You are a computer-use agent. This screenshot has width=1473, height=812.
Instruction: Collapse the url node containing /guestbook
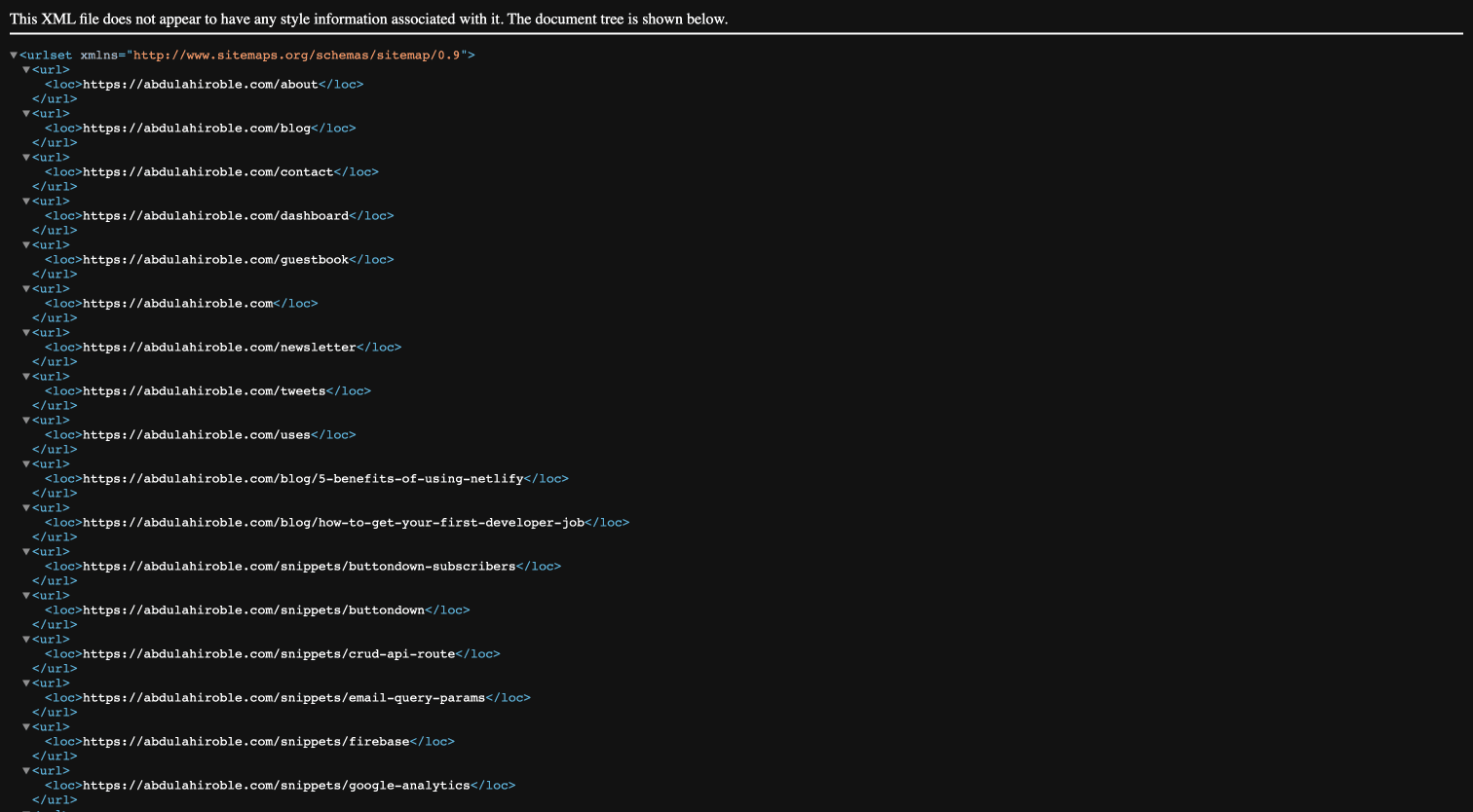tap(26, 244)
